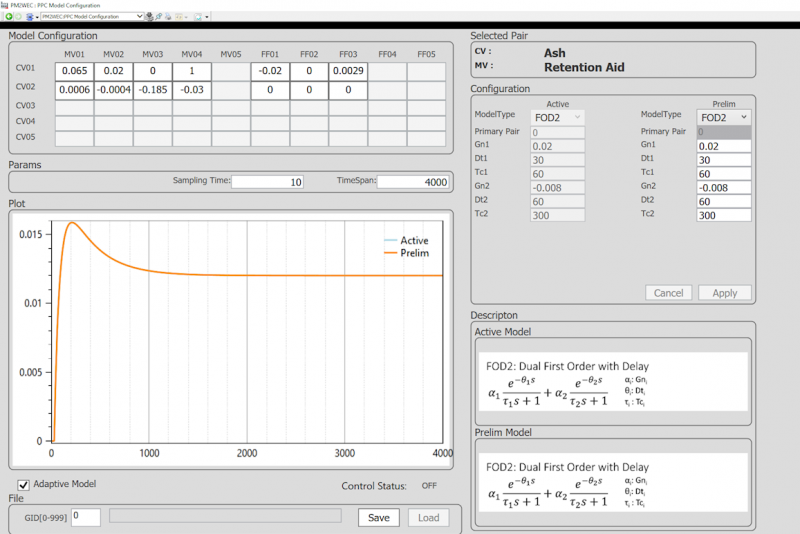Click the Cancel button
The width and height of the screenshot is (800, 534).
668,293
